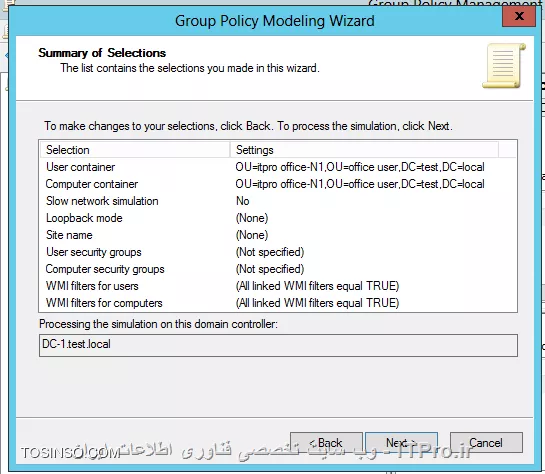Select the Selection column header

[x=135, y=150]
